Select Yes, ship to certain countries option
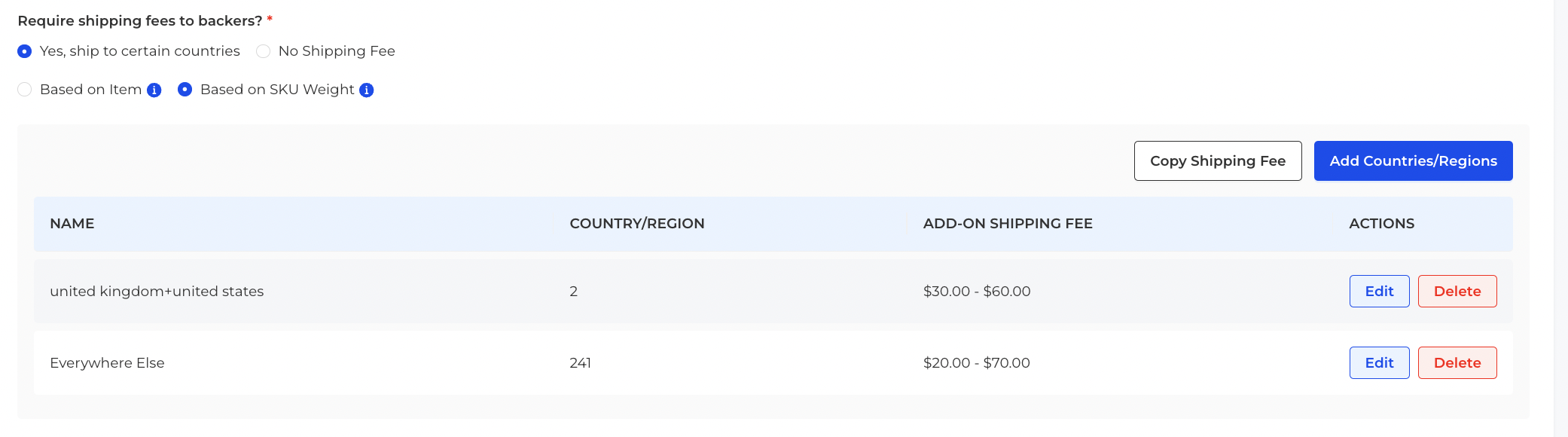 pos(25,51)
